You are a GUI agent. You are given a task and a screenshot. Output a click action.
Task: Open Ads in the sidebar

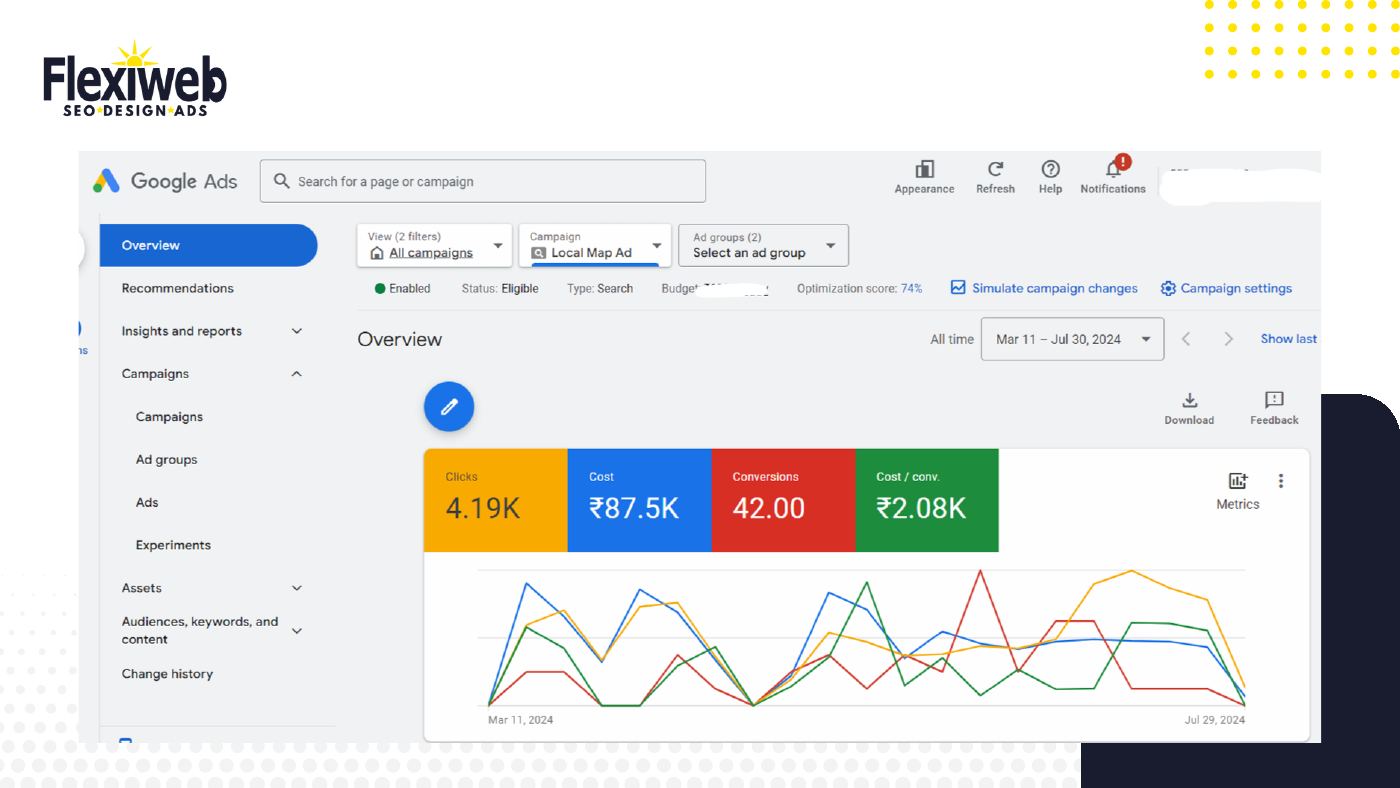coord(147,503)
